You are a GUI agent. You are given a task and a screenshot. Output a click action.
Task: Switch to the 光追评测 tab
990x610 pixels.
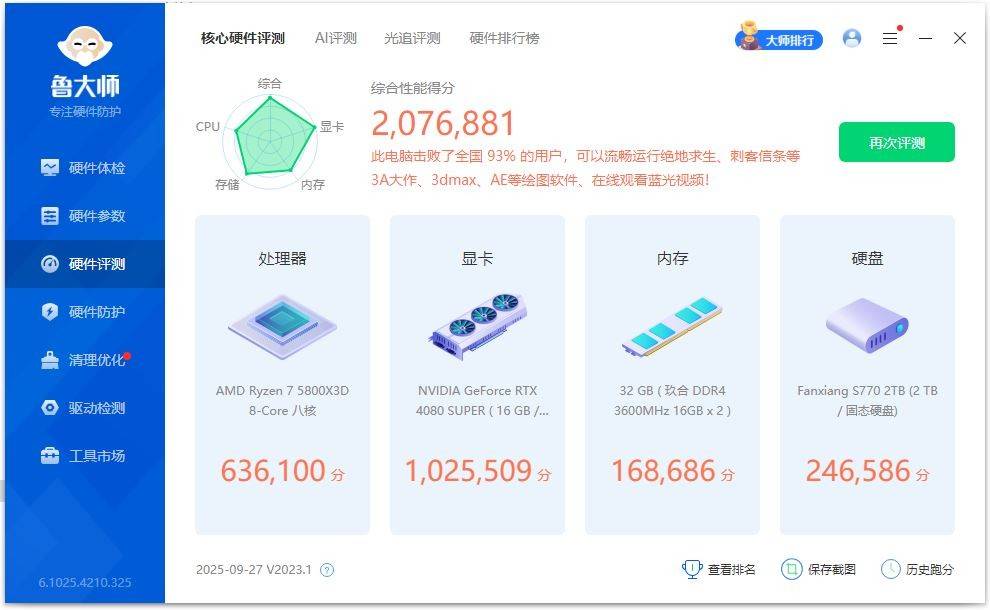click(x=415, y=38)
